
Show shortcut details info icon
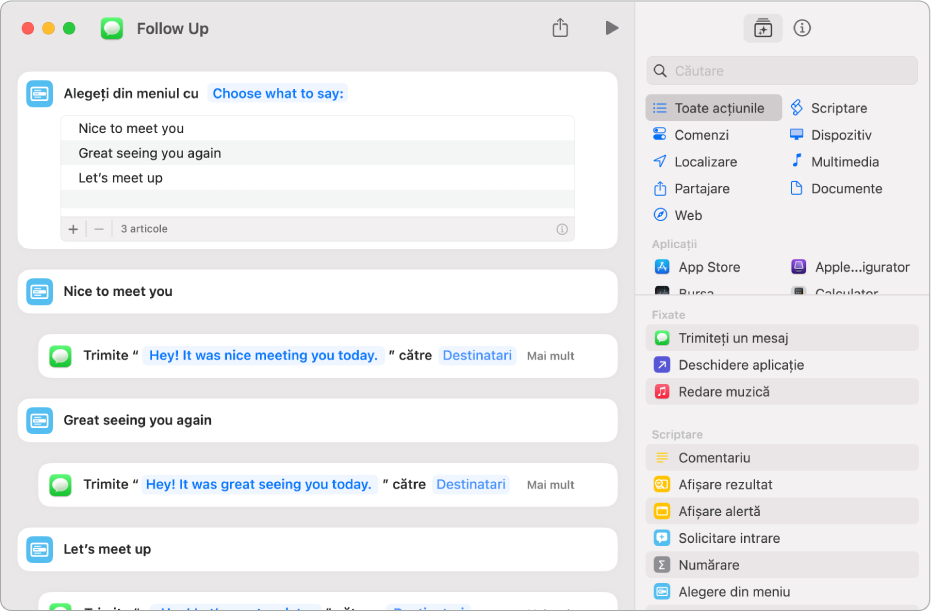tap(802, 28)
